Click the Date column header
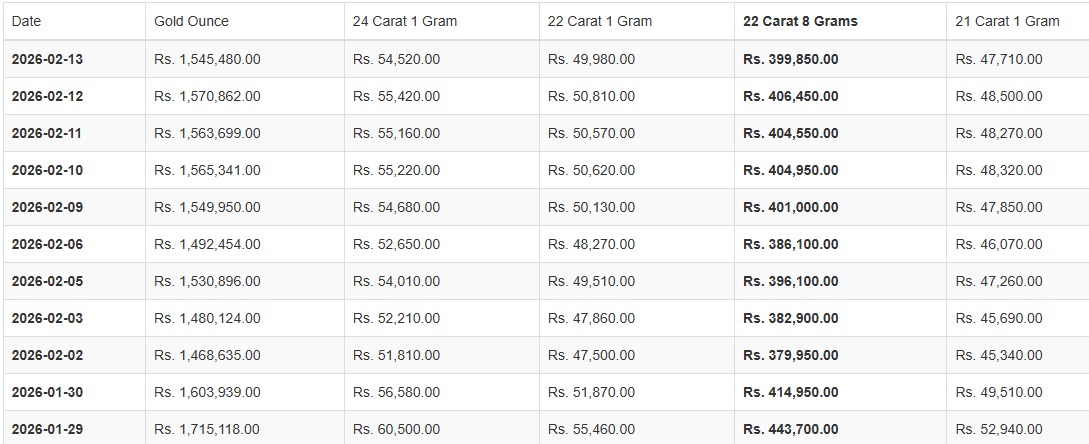 coord(27,21)
